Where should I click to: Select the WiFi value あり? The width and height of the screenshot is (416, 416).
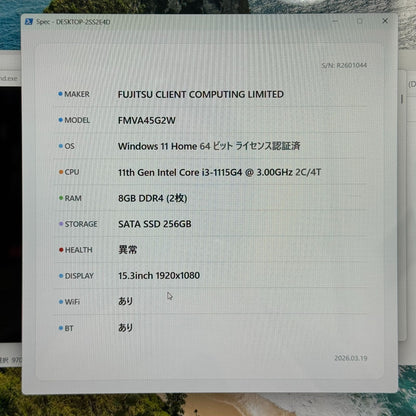click(x=126, y=301)
